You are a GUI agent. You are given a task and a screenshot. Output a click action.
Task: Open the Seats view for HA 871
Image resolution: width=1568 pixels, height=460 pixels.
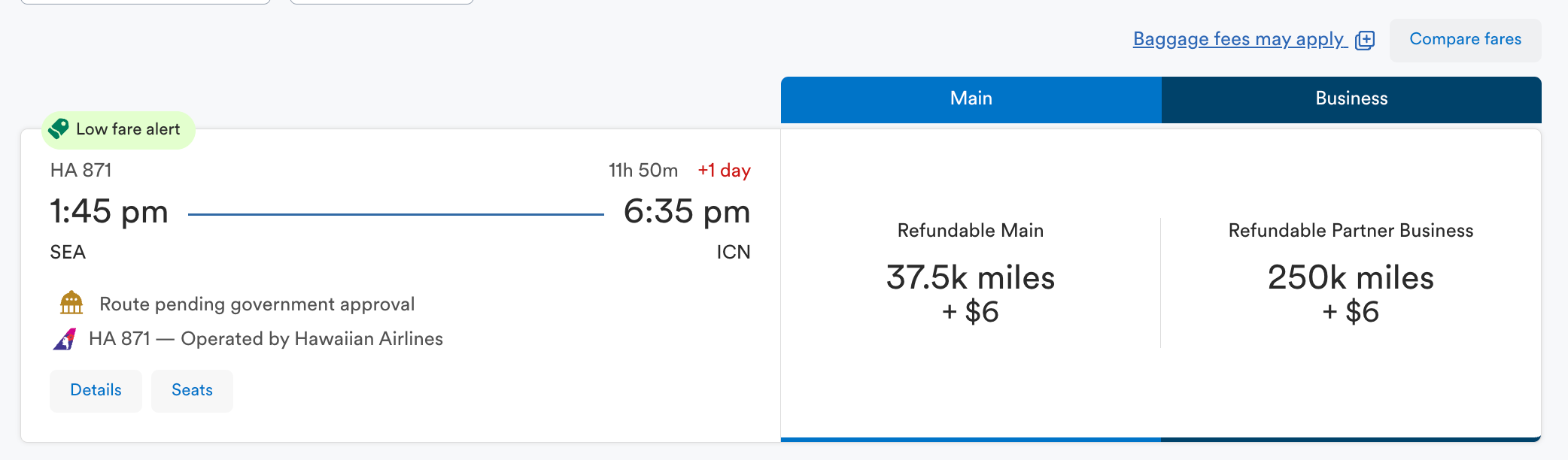coord(191,390)
